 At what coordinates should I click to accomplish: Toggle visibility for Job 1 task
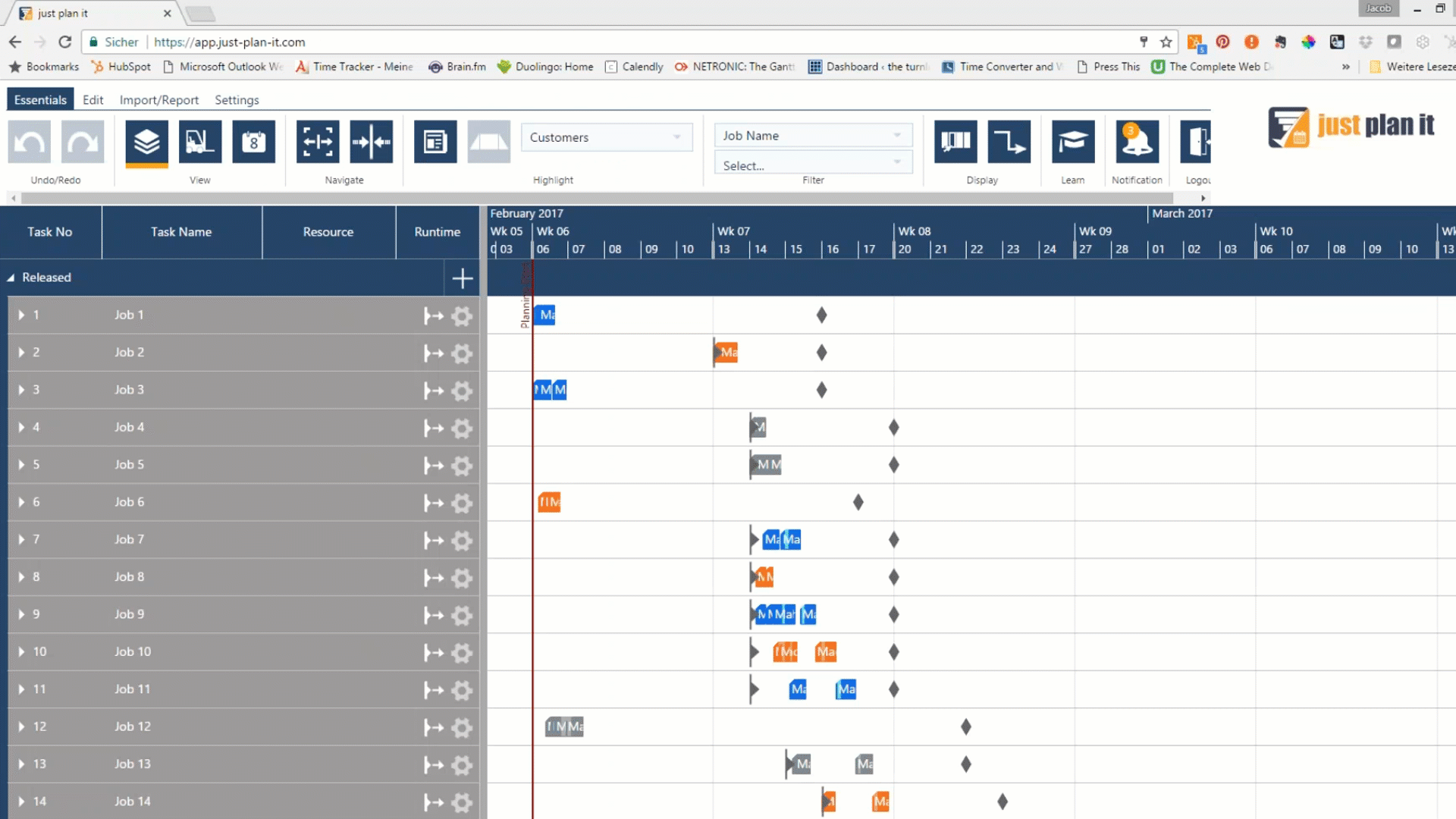coord(23,314)
